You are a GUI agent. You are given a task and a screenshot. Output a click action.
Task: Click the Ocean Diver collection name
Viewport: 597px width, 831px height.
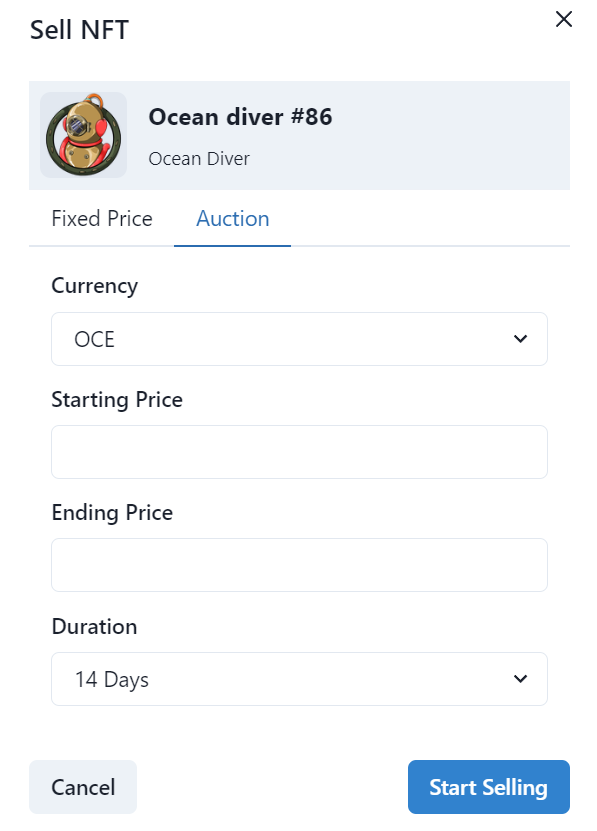point(199,158)
